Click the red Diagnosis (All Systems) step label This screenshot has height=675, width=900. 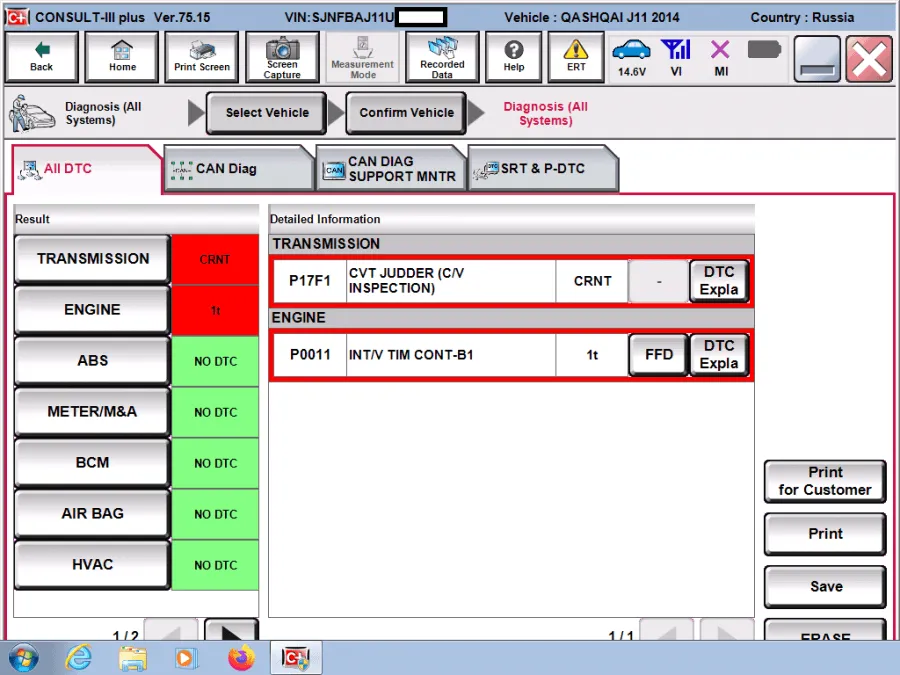pos(545,114)
